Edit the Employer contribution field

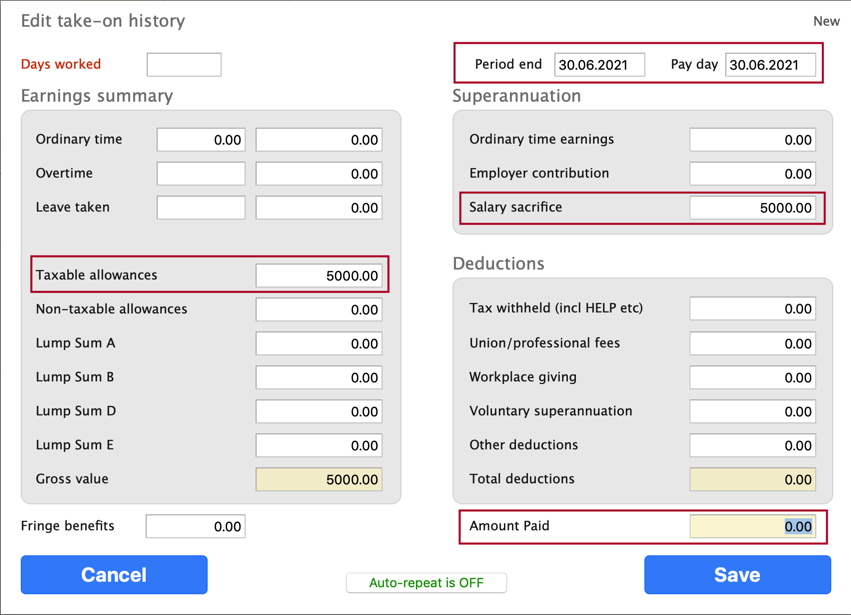[x=753, y=174]
